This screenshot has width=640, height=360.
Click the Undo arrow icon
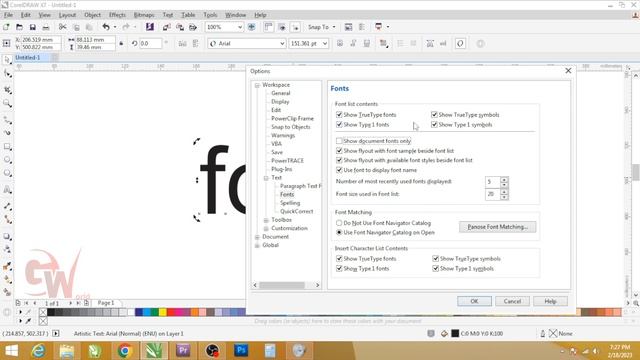[106, 27]
